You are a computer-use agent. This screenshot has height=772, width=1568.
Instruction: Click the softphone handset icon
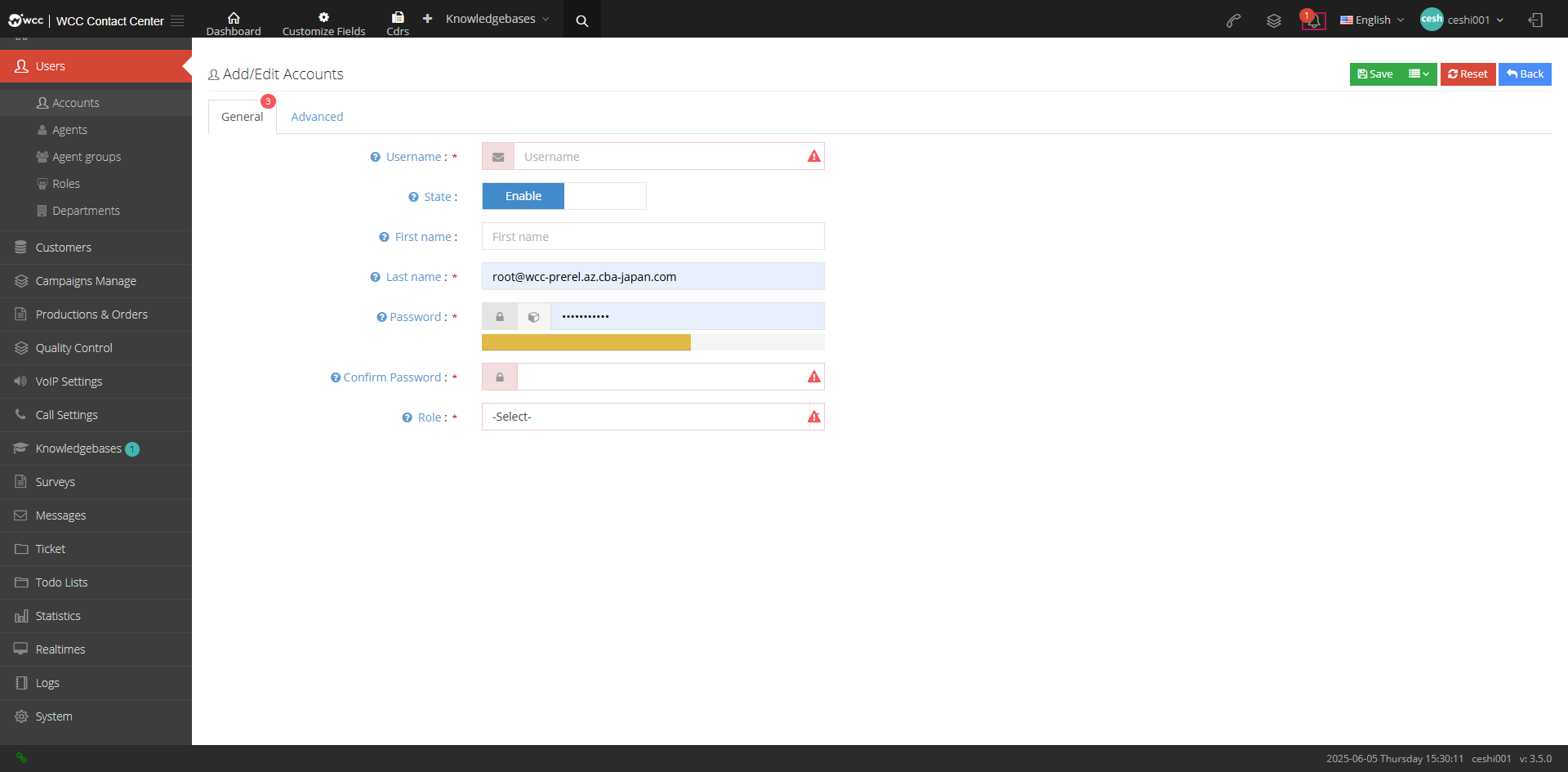point(1234,20)
